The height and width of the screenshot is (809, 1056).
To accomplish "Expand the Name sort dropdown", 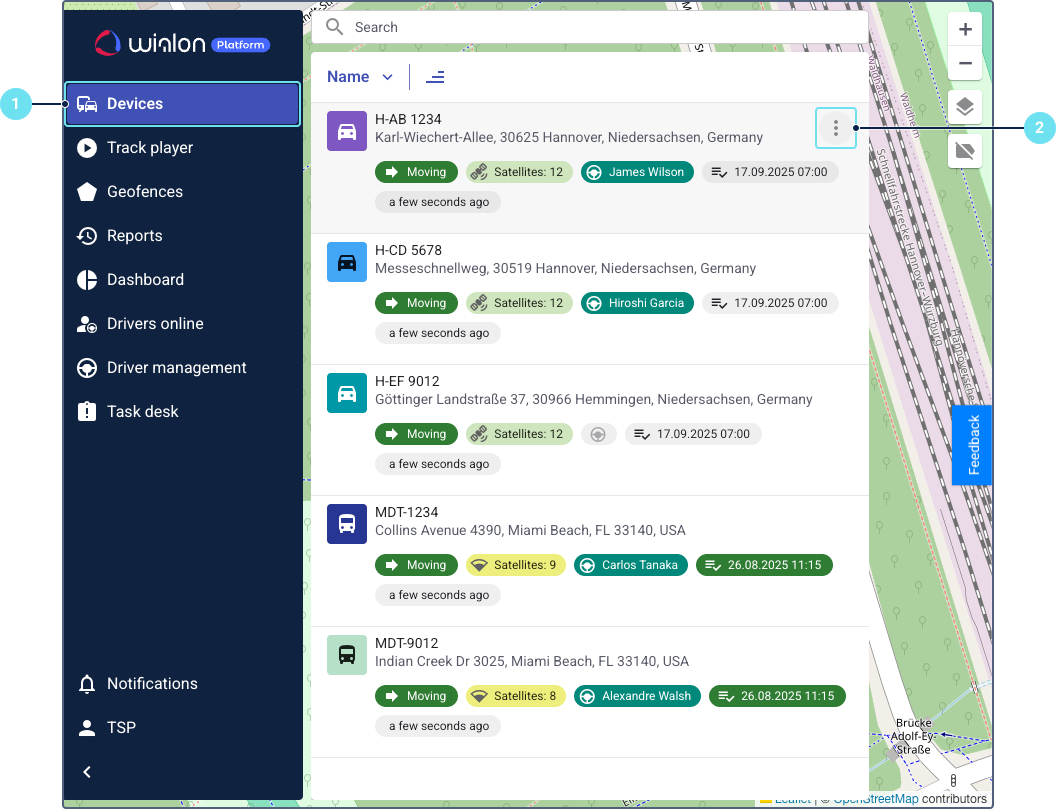I will 361,77.
